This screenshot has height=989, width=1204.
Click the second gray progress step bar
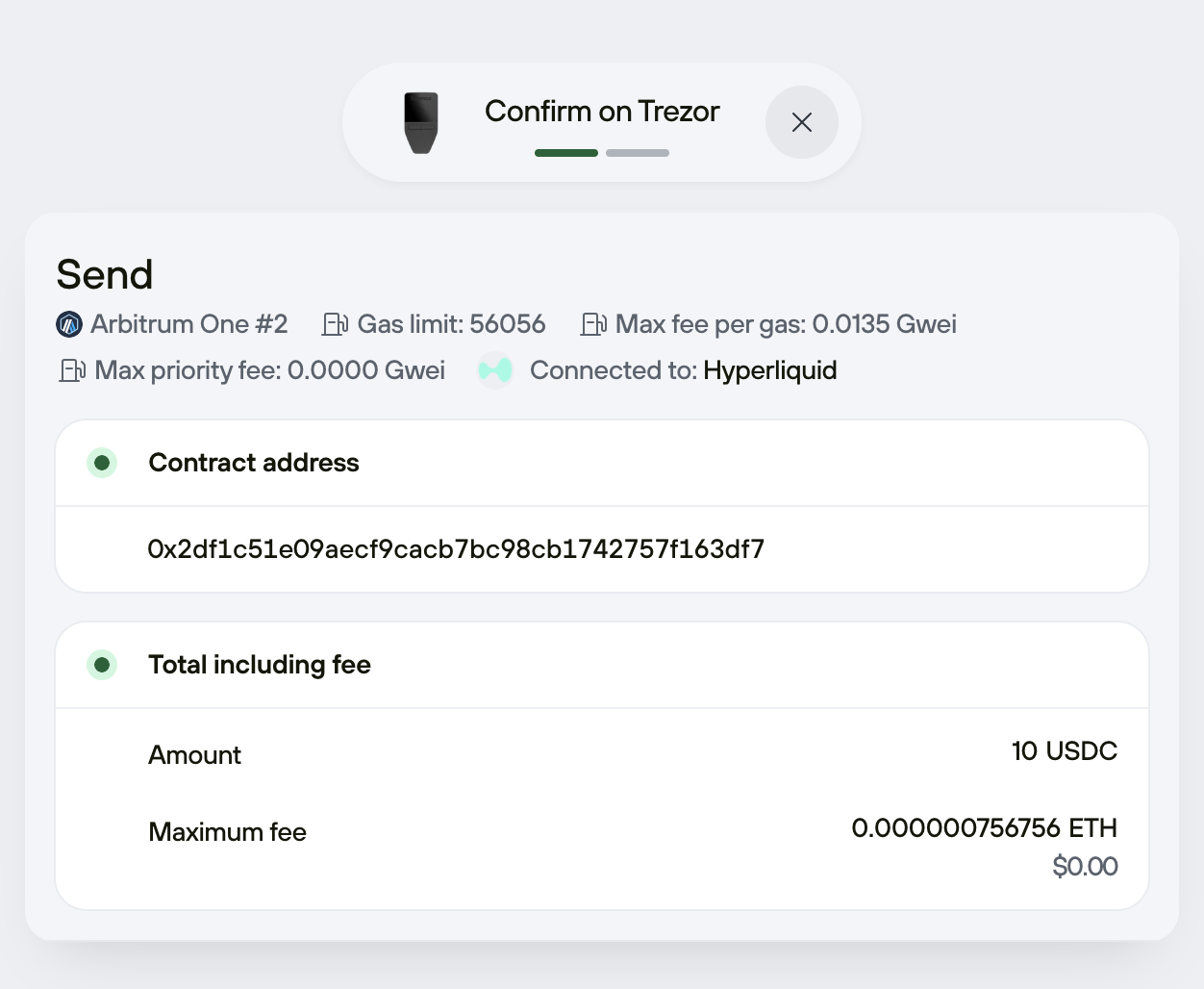tap(638, 153)
